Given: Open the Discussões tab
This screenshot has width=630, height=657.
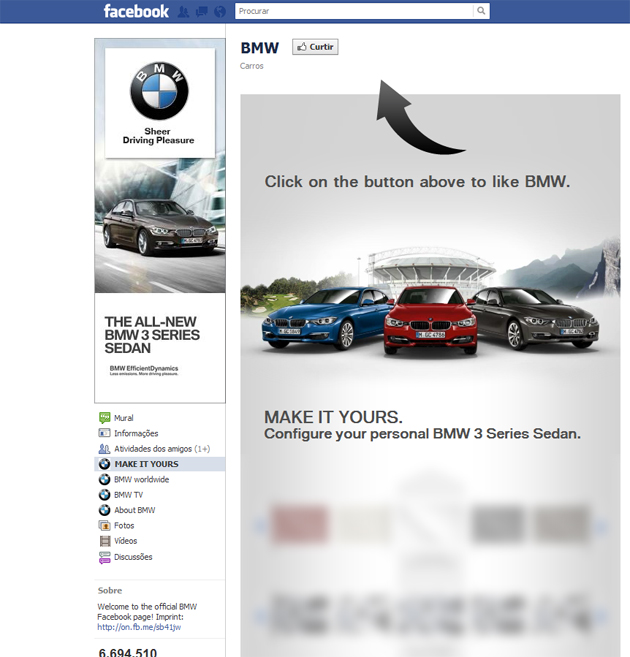Looking at the screenshot, I should pyautogui.click(x=133, y=557).
